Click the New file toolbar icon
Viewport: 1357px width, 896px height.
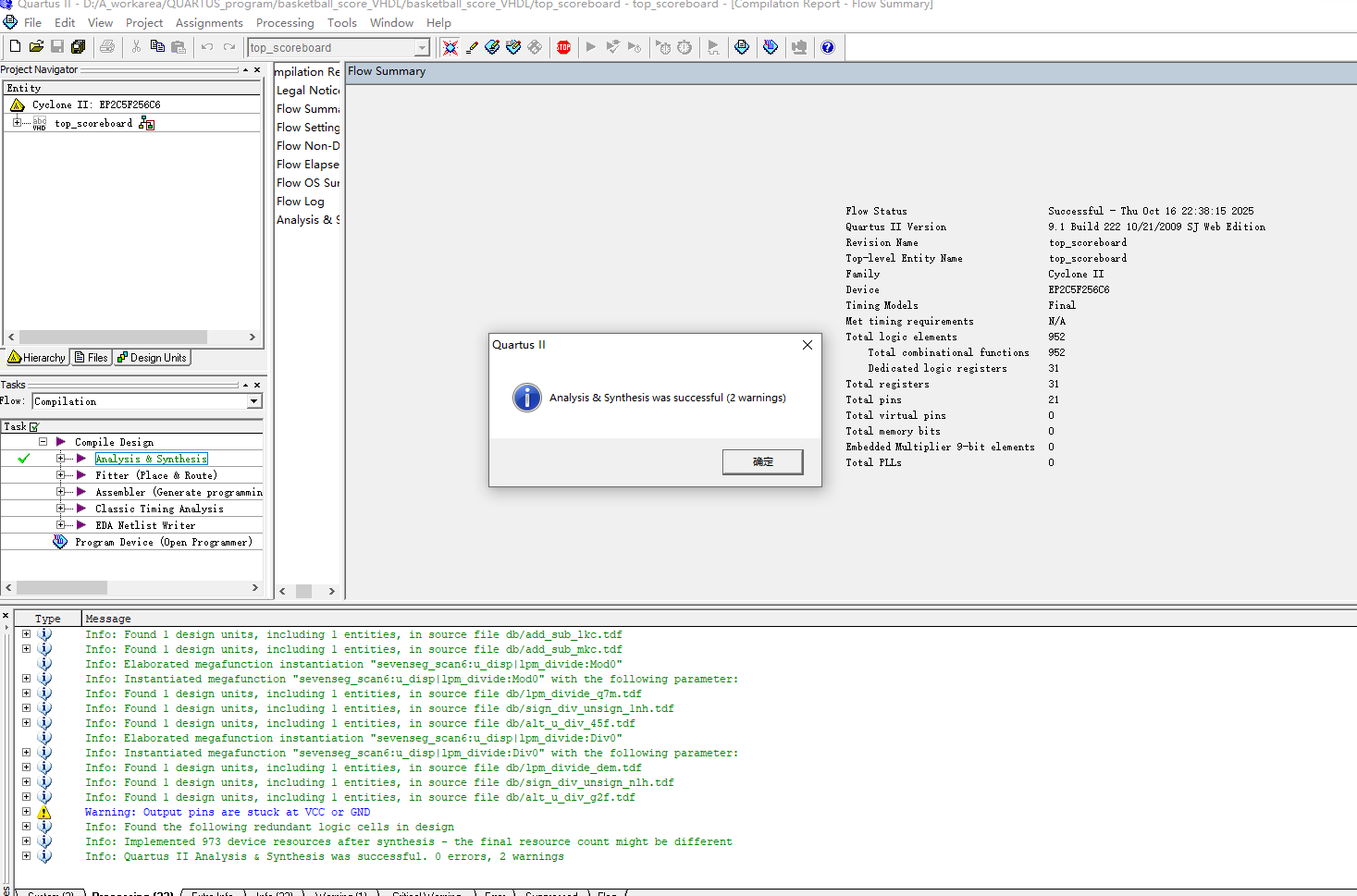[15, 47]
